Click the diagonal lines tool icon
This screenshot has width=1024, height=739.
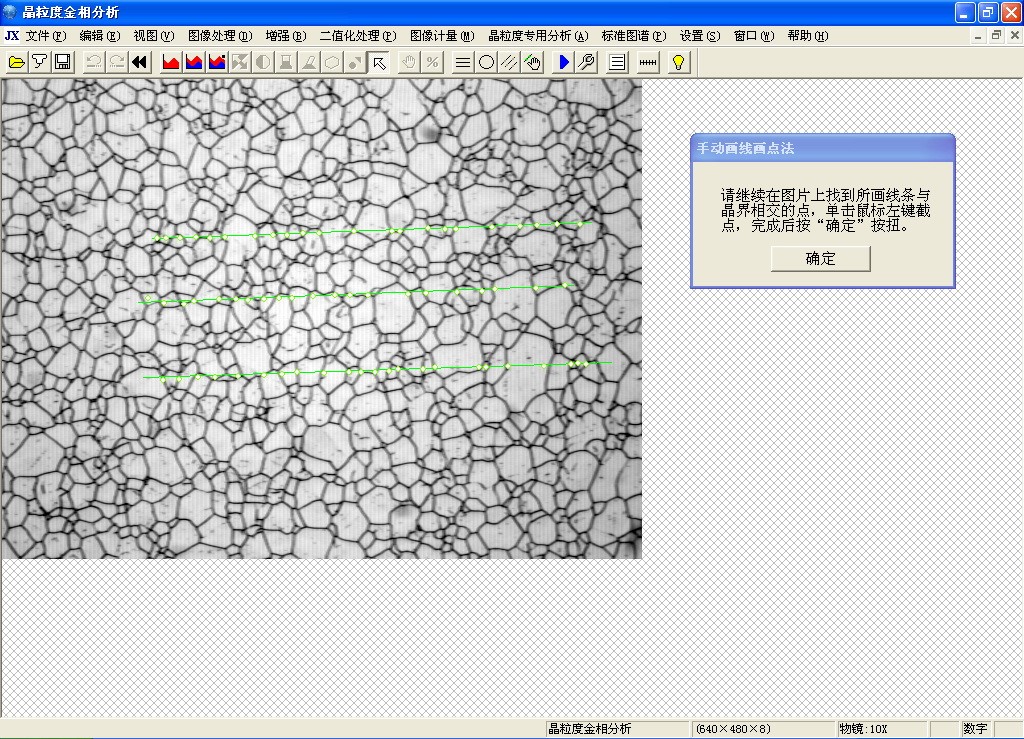(510, 62)
